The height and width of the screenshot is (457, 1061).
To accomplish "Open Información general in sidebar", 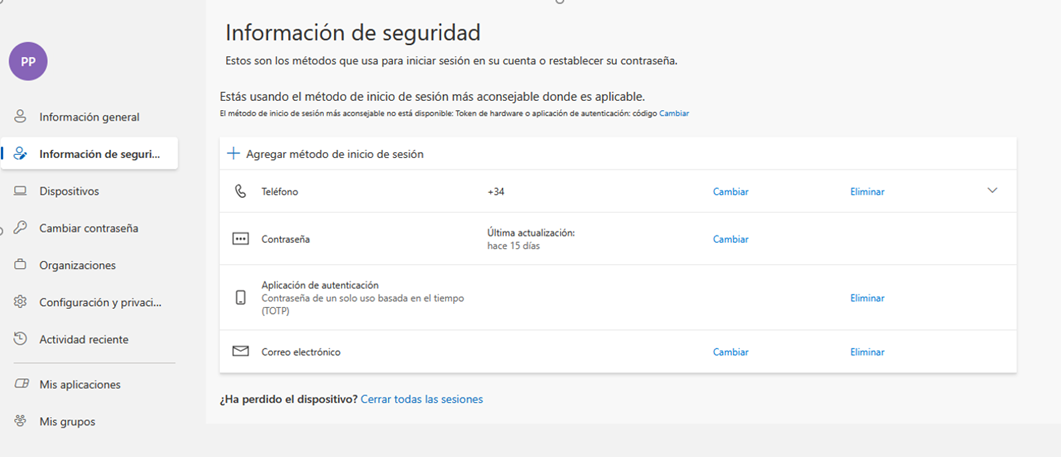I will coord(89,117).
